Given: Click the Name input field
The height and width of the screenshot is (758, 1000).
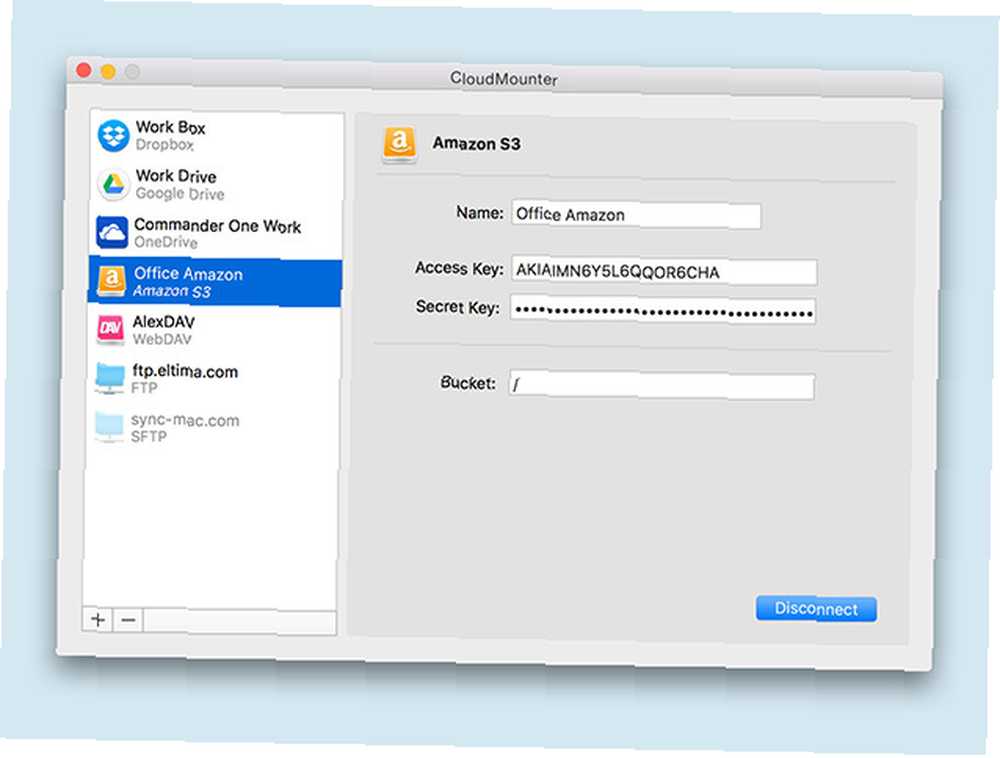Looking at the screenshot, I should [x=636, y=215].
